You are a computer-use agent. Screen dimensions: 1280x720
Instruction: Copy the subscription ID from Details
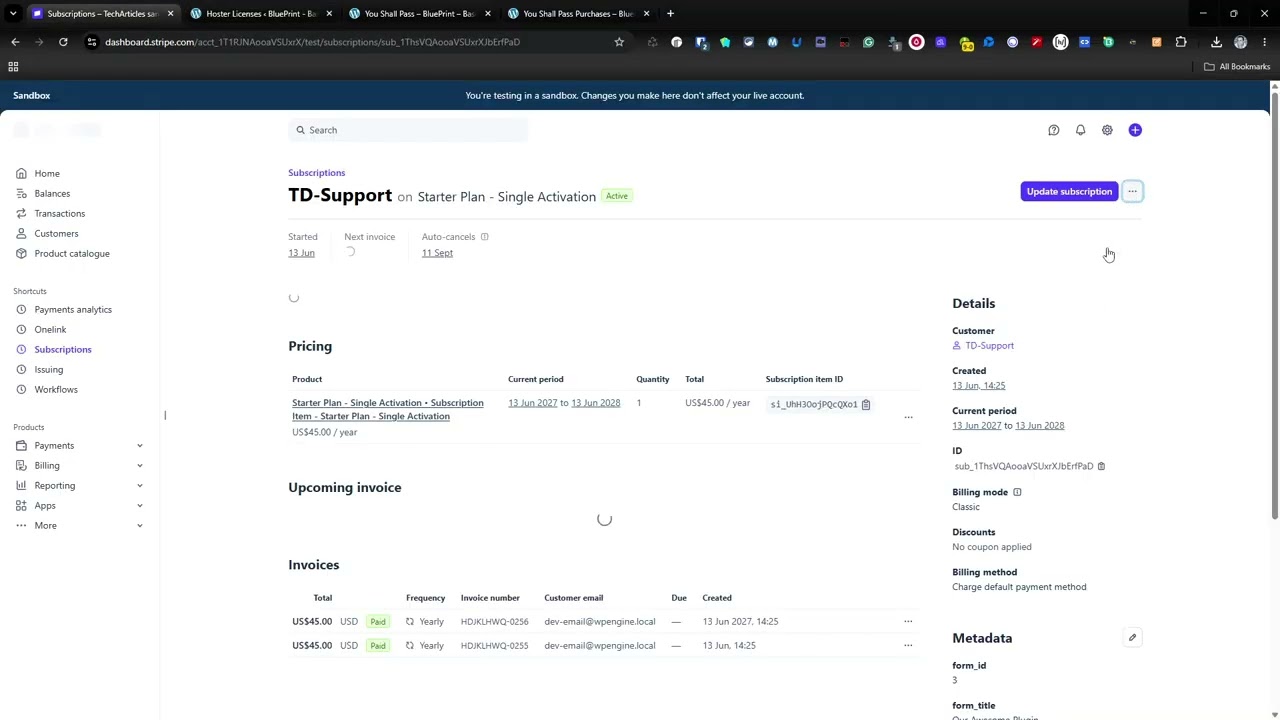pos(1101,466)
